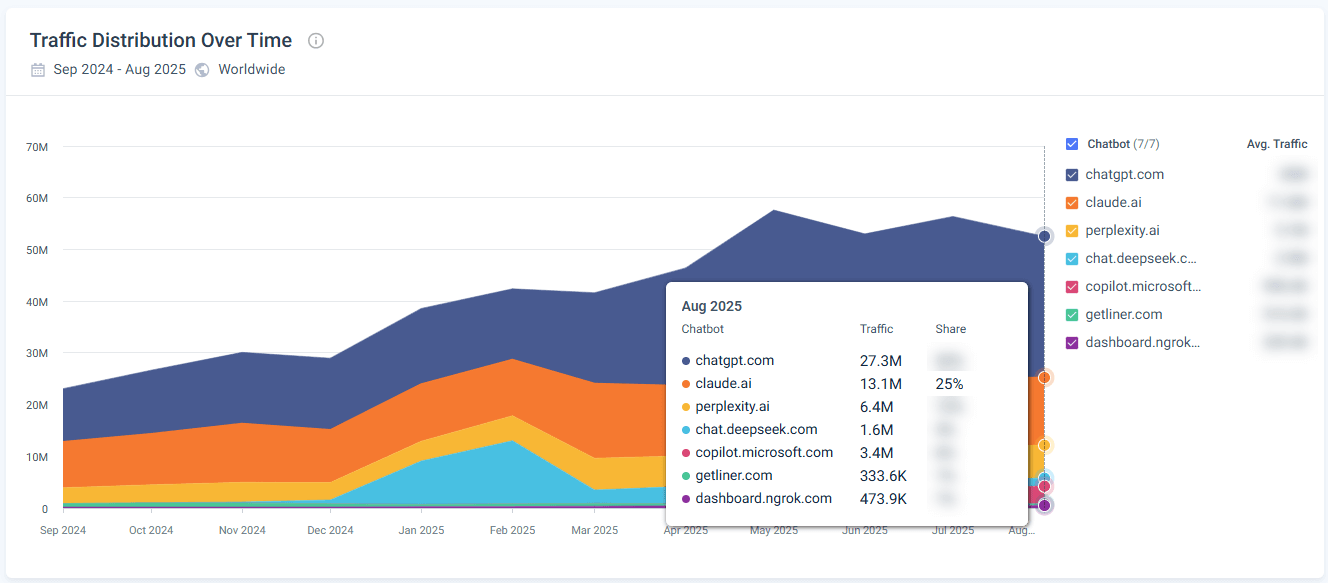Viewport: 1328px width, 583px height.
Task: Click the Worldwide region label
Action: click(252, 70)
